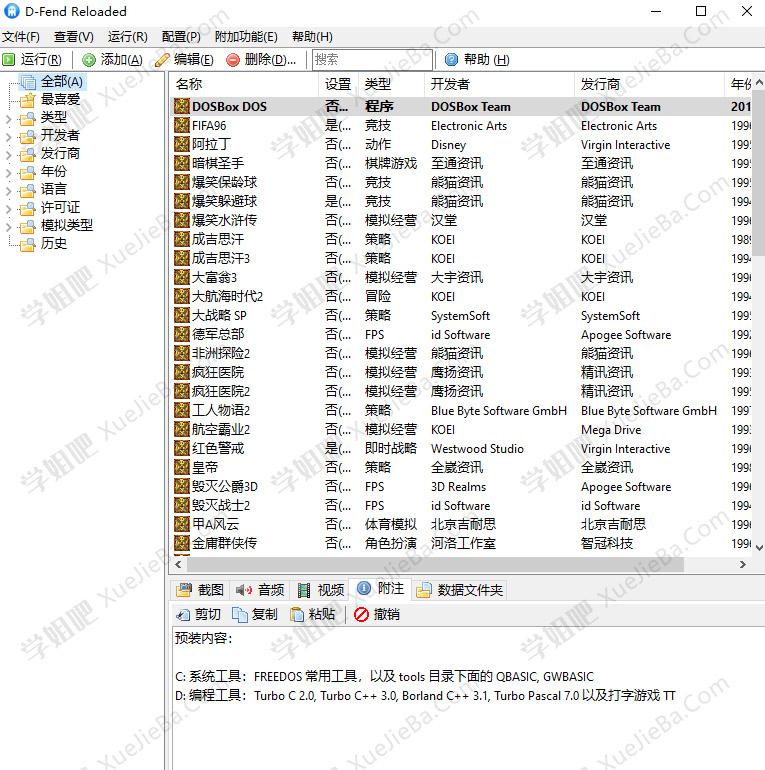Click the D-Fend Reloaded title bar app icon
Screen dimensions: 765x770
[x=11, y=11]
